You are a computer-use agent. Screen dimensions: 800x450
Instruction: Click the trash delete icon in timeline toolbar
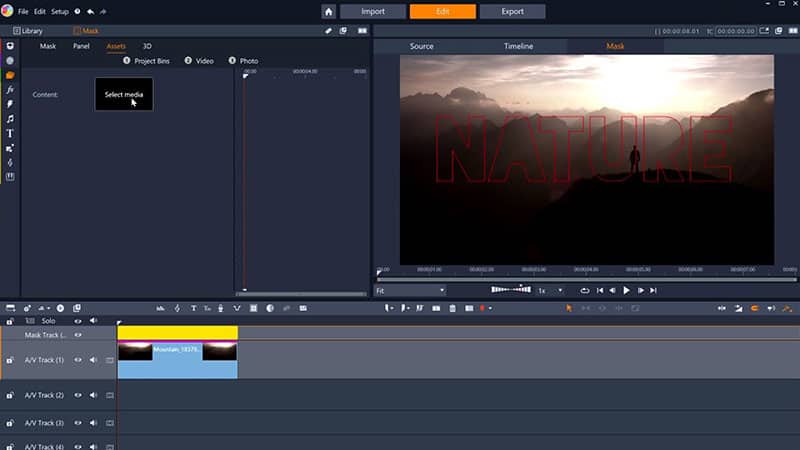(x=453, y=308)
